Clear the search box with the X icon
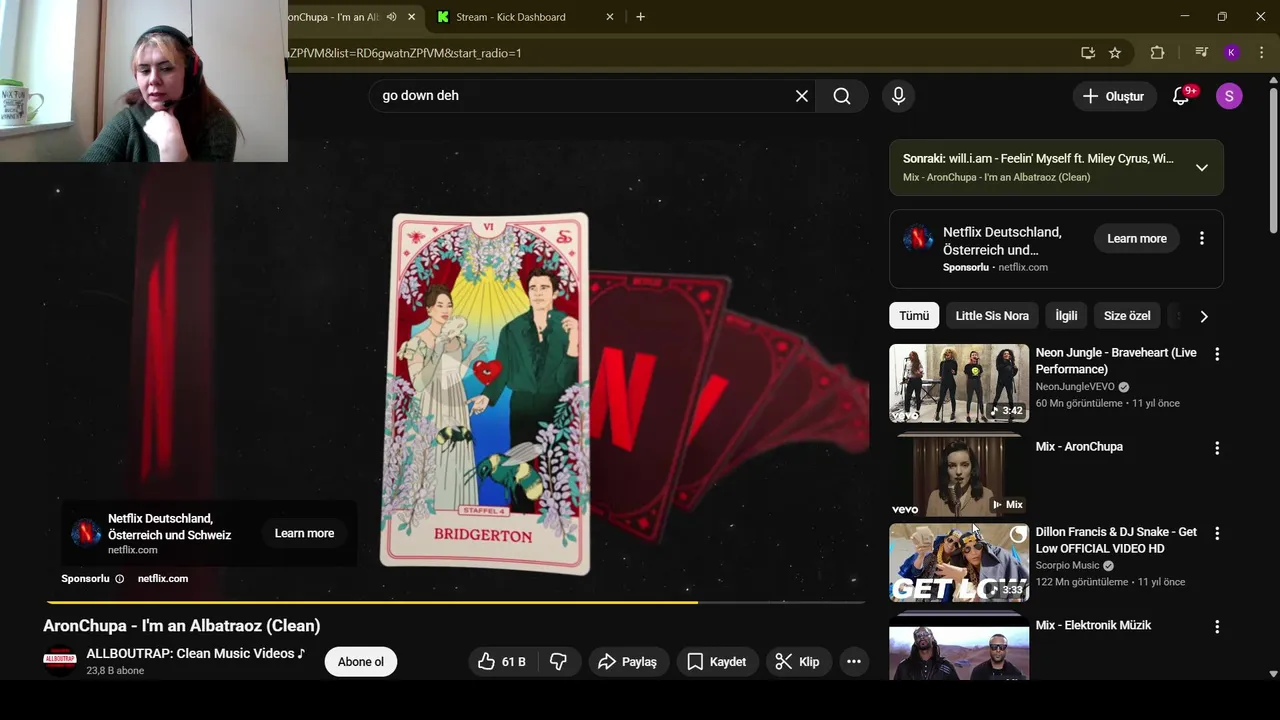Screen dimensions: 1280x720 [802, 96]
